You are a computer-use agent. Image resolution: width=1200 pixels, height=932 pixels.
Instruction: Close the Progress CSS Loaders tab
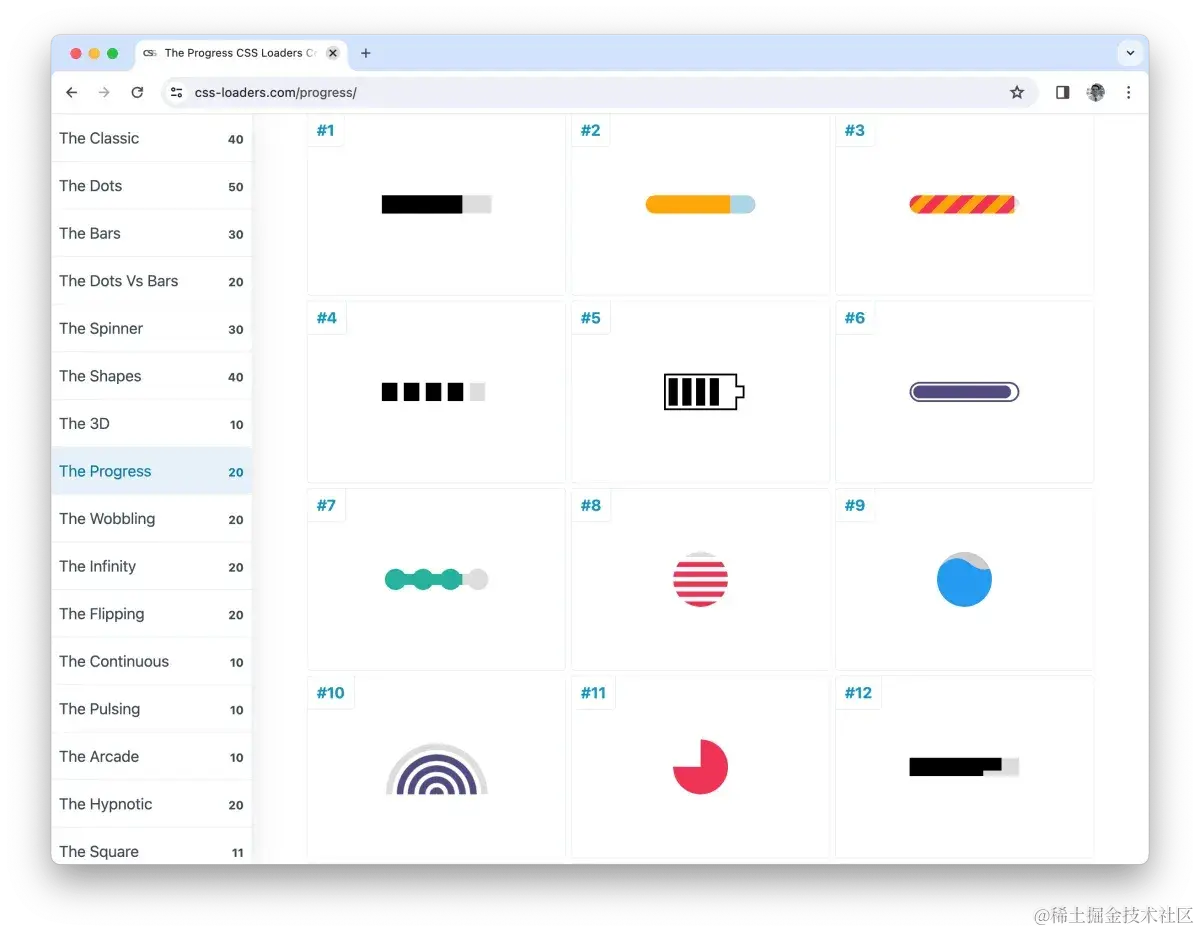333,53
